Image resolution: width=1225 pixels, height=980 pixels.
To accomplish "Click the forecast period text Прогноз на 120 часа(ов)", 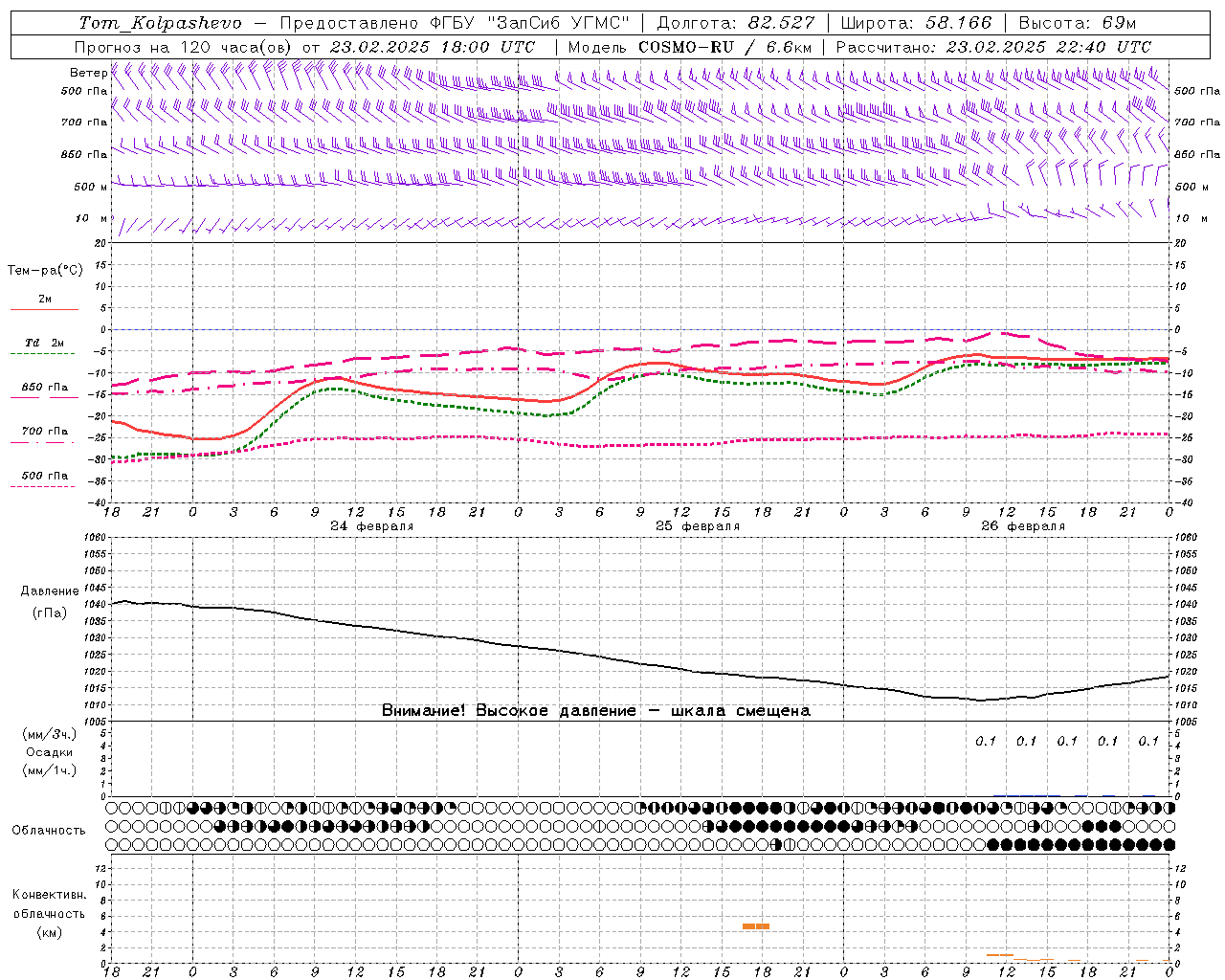I will click(x=184, y=47).
